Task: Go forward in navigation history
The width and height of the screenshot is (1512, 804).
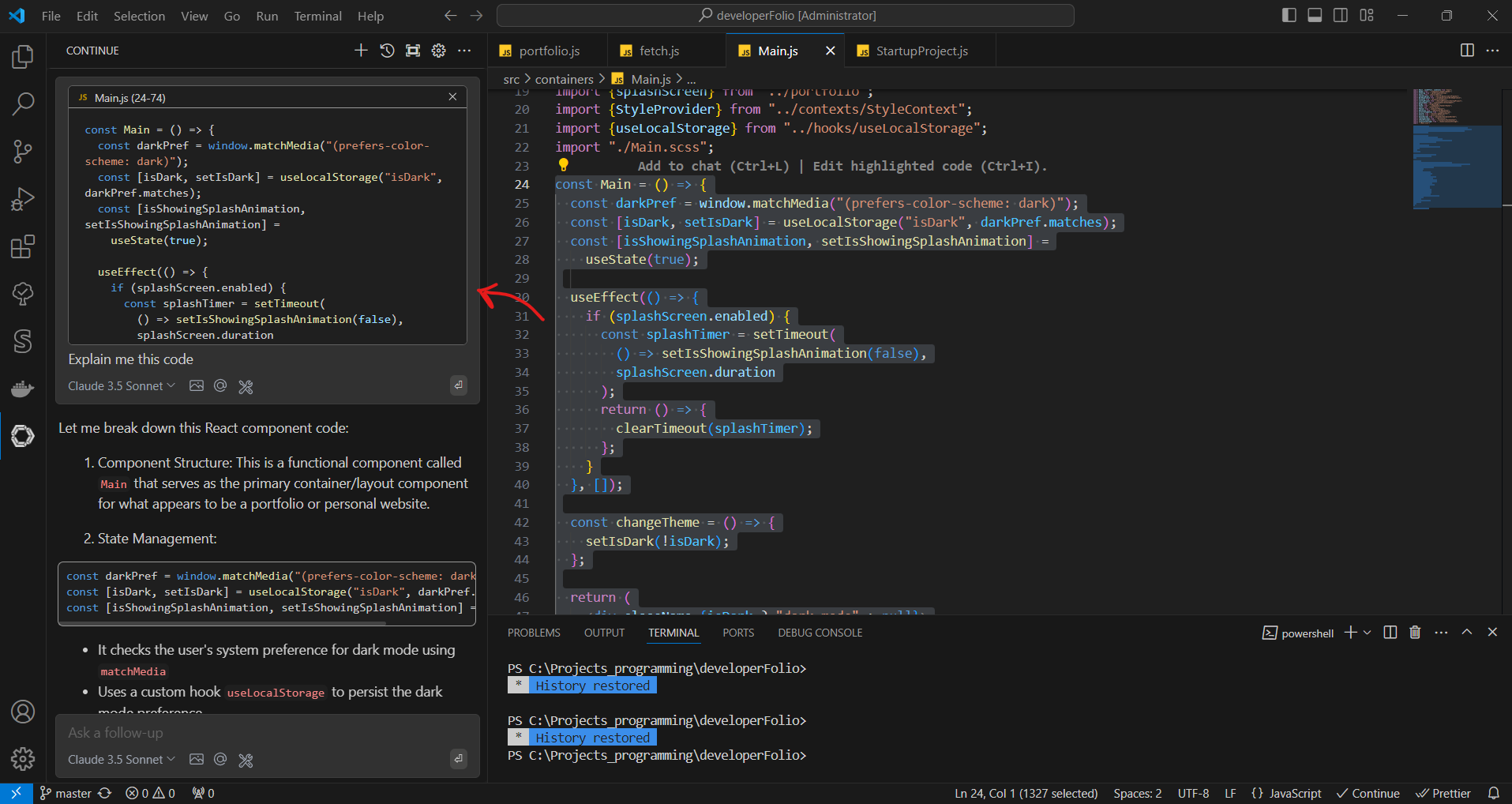Action: click(x=476, y=15)
